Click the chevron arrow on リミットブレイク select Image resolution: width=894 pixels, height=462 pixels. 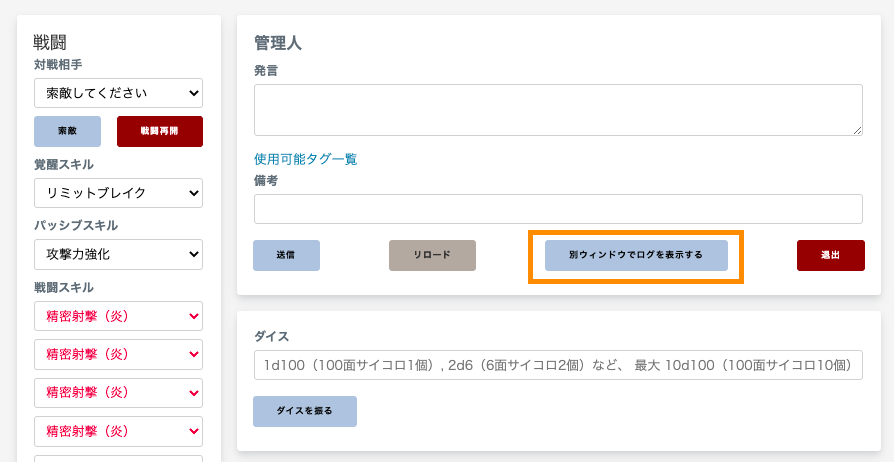[194, 193]
